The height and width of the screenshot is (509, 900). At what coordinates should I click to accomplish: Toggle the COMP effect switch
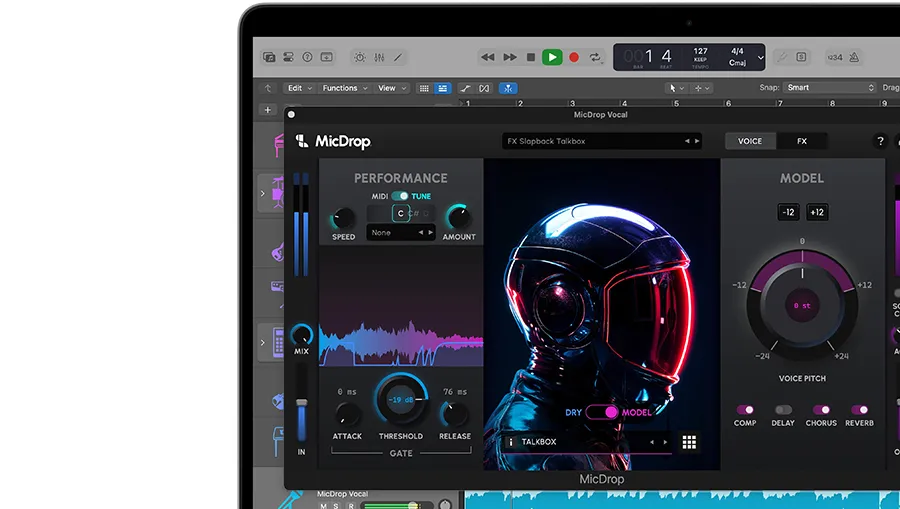click(745, 410)
